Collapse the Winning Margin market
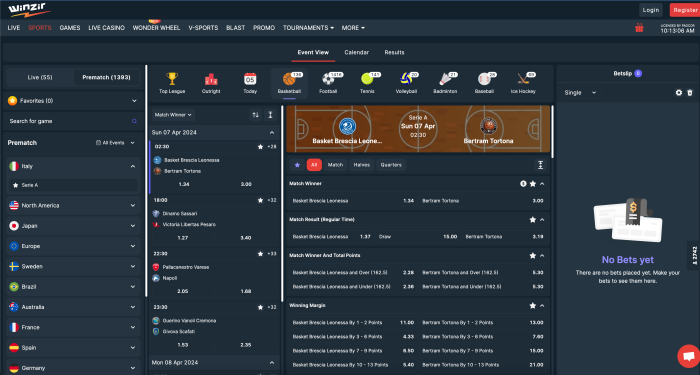The height and width of the screenshot is (375, 700). point(542,306)
